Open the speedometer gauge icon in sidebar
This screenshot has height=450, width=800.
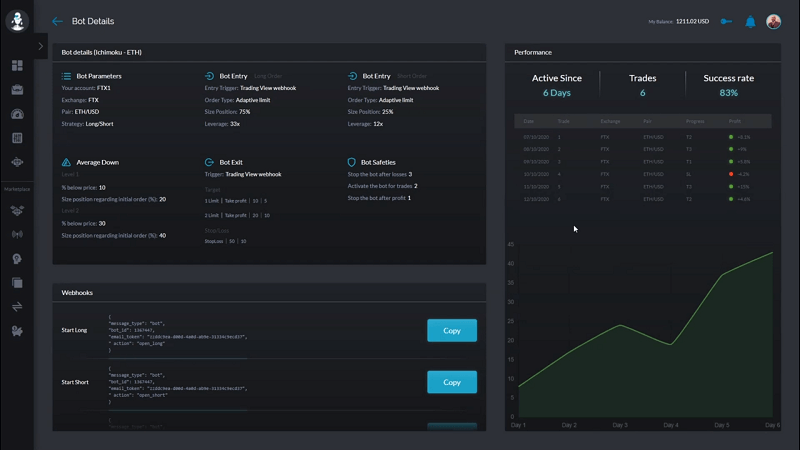coord(17,114)
